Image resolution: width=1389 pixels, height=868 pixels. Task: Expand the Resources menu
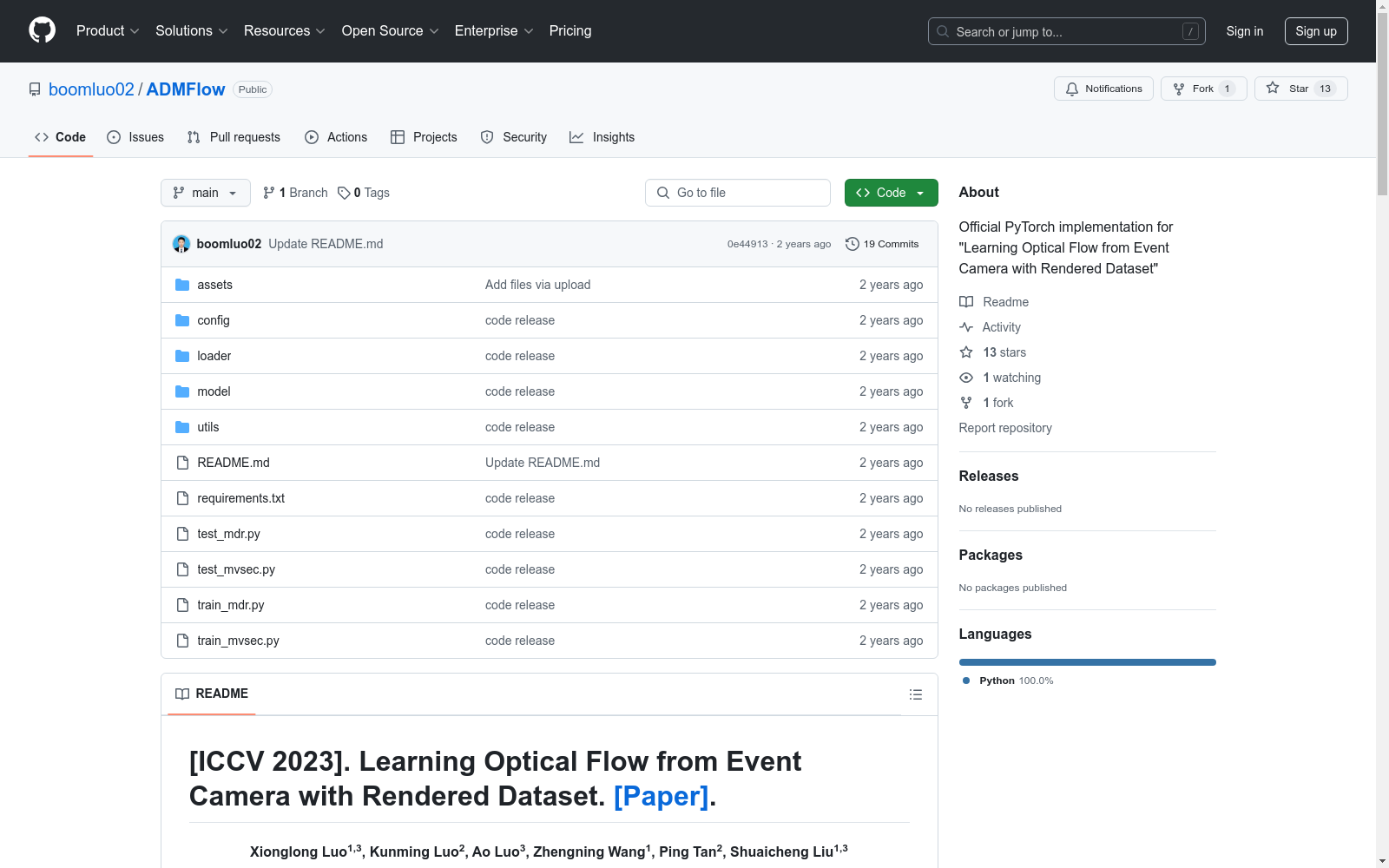(x=285, y=31)
